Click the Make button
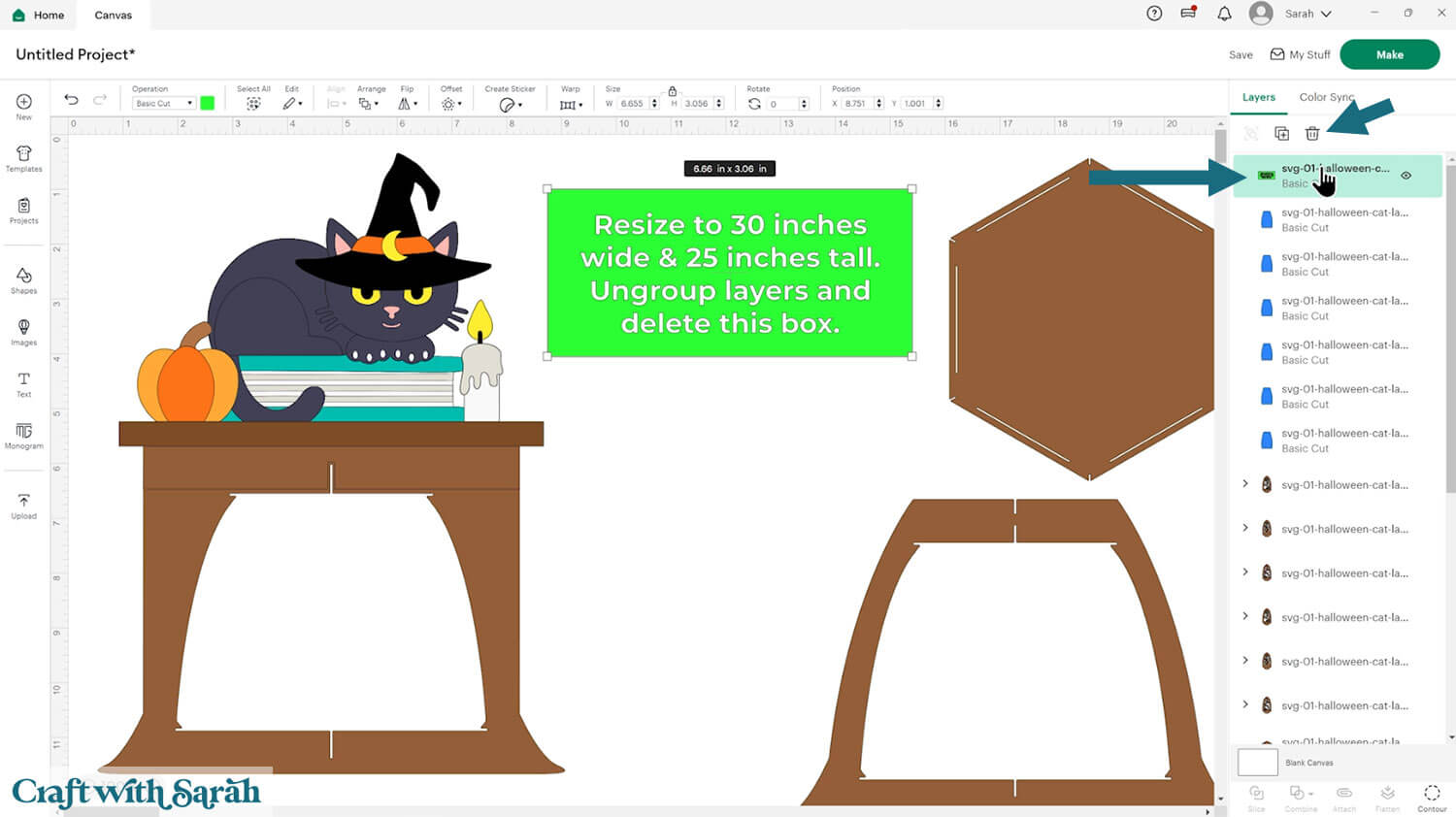1456x817 pixels. pos(1389,54)
